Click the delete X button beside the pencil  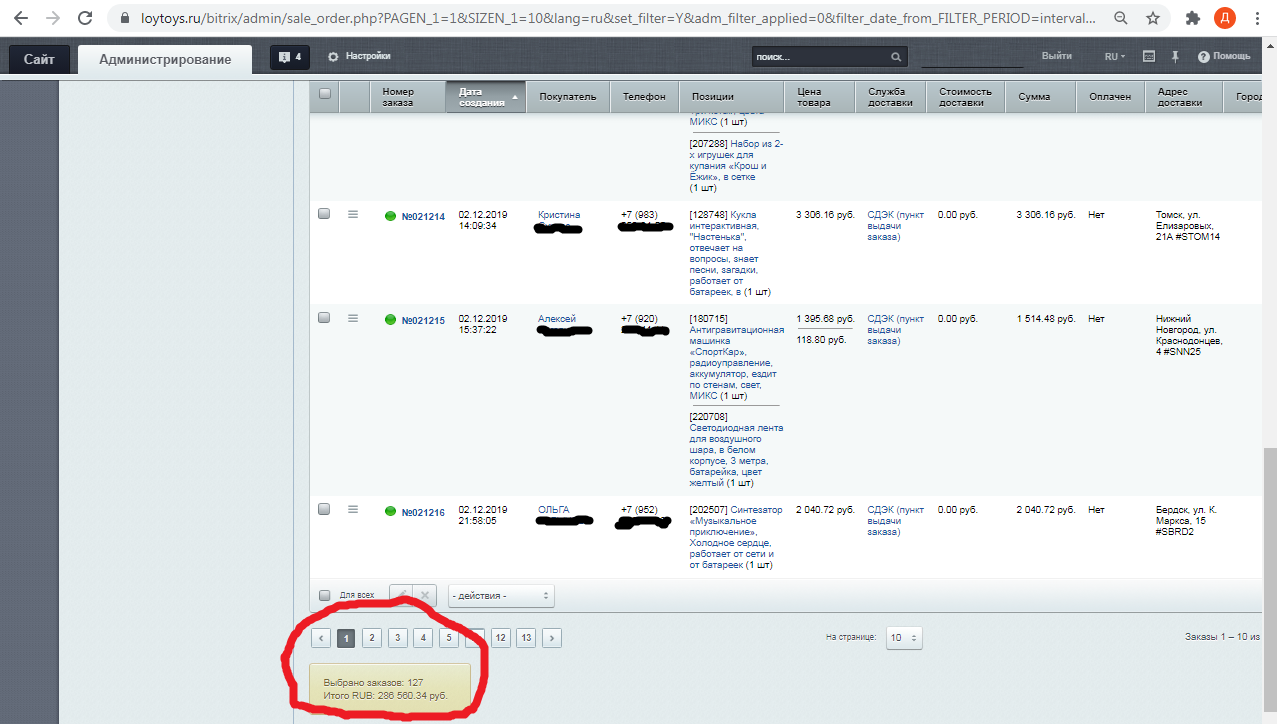tap(425, 595)
